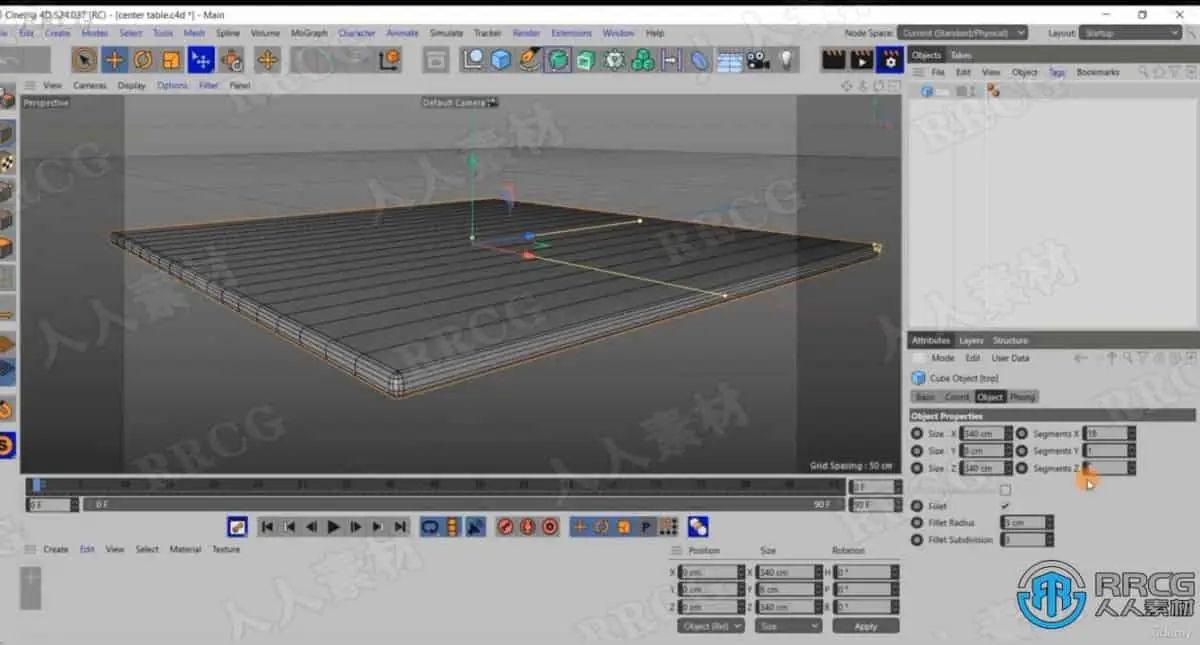Toggle the Size X animation dot
This screenshot has height=645, width=1200.
click(917, 434)
